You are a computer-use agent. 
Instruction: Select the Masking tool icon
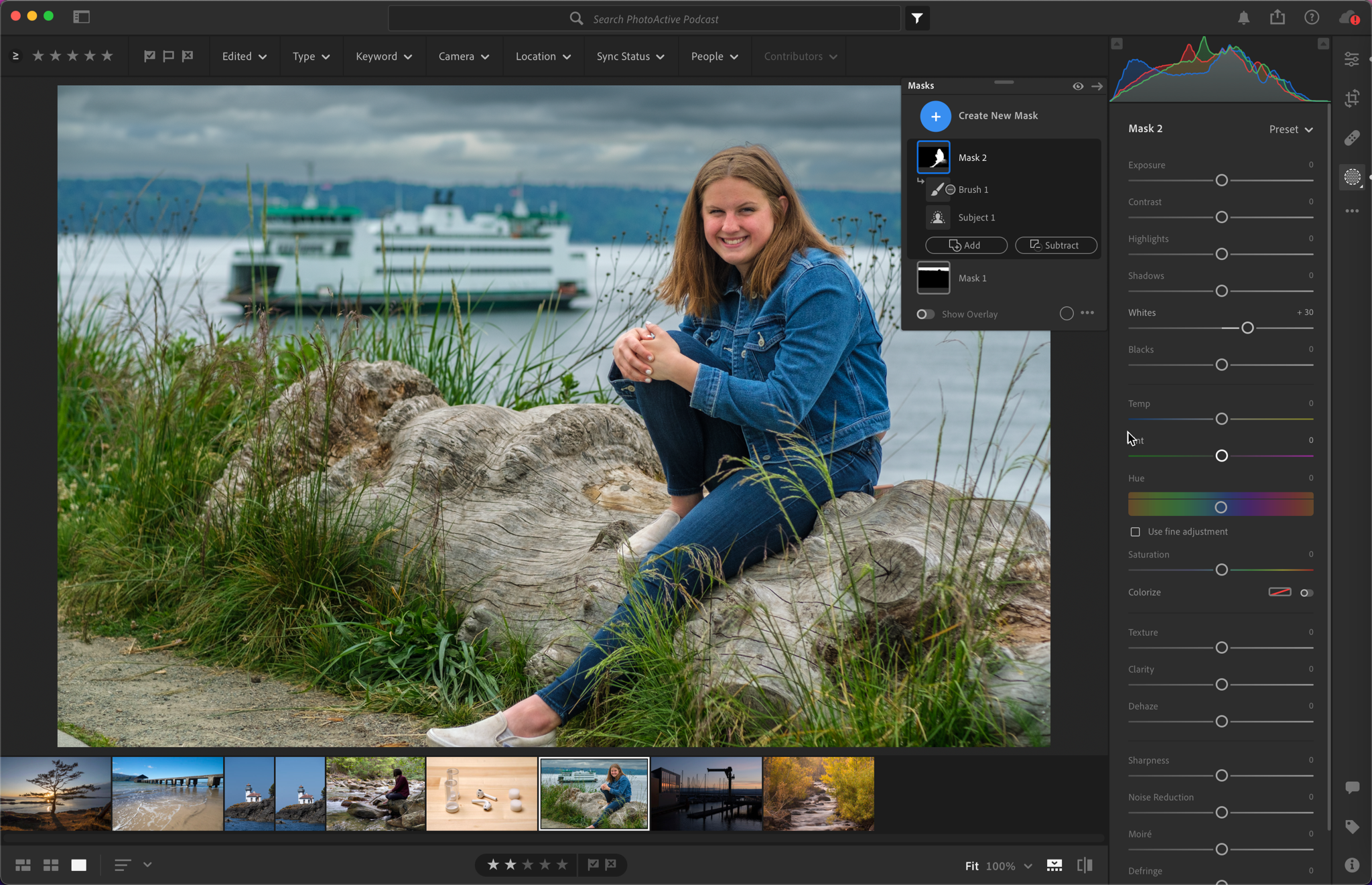[1352, 177]
